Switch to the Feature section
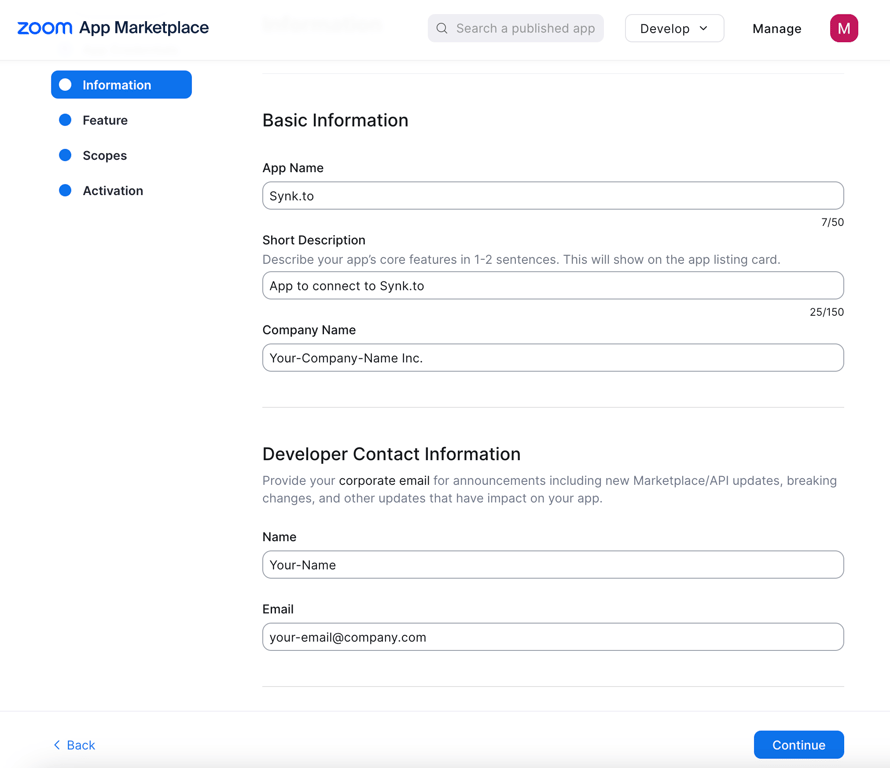 click(x=105, y=120)
